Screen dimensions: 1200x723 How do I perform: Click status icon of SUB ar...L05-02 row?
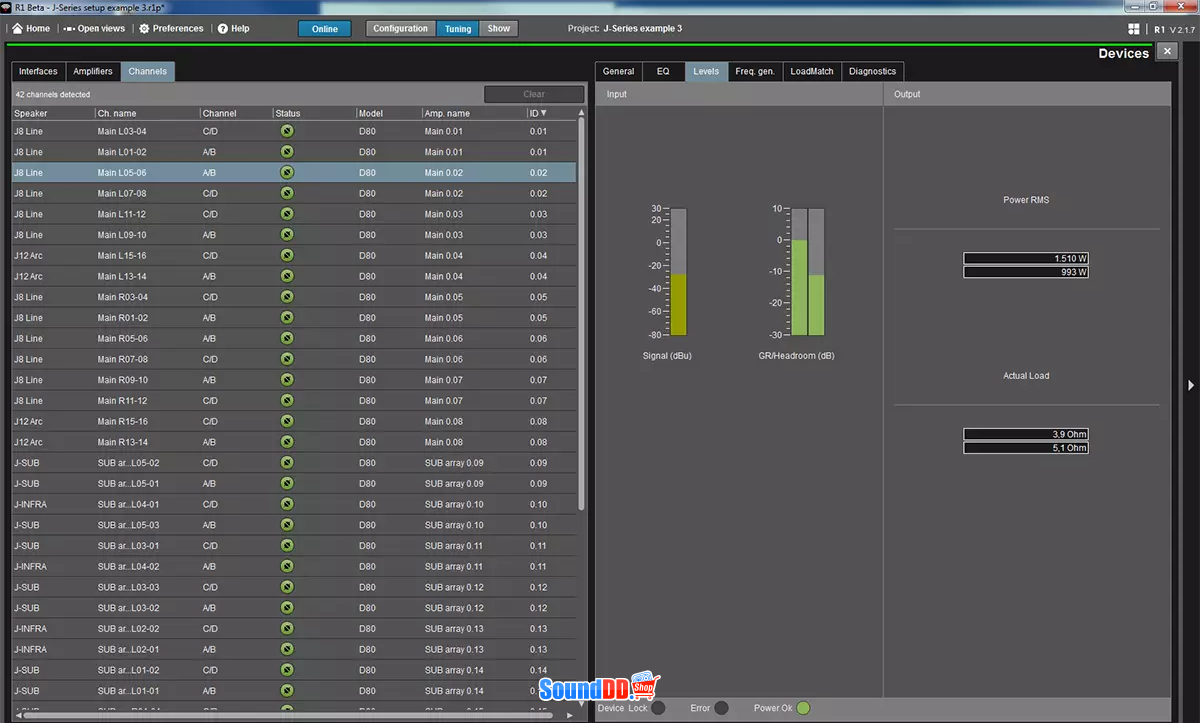(x=287, y=463)
